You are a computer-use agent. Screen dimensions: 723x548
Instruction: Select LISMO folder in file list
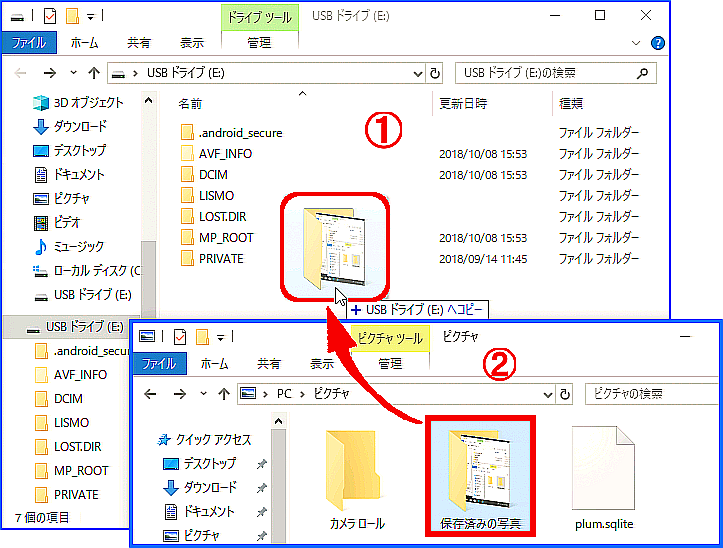207,196
